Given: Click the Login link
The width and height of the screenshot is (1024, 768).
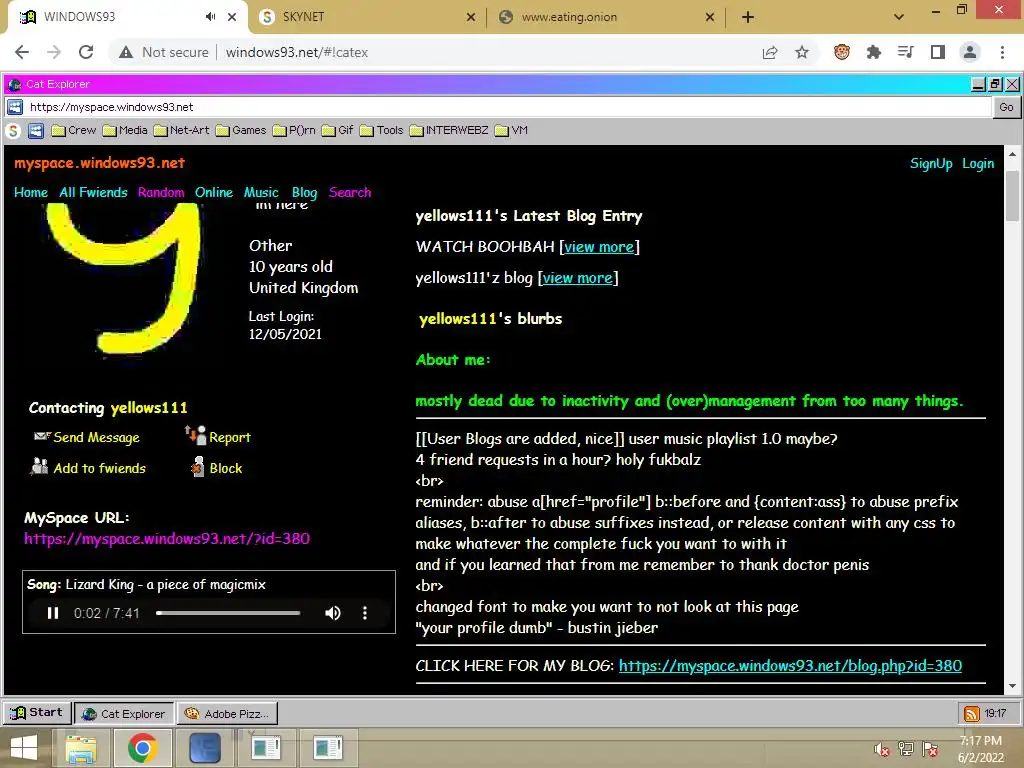Looking at the screenshot, I should [x=978, y=164].
